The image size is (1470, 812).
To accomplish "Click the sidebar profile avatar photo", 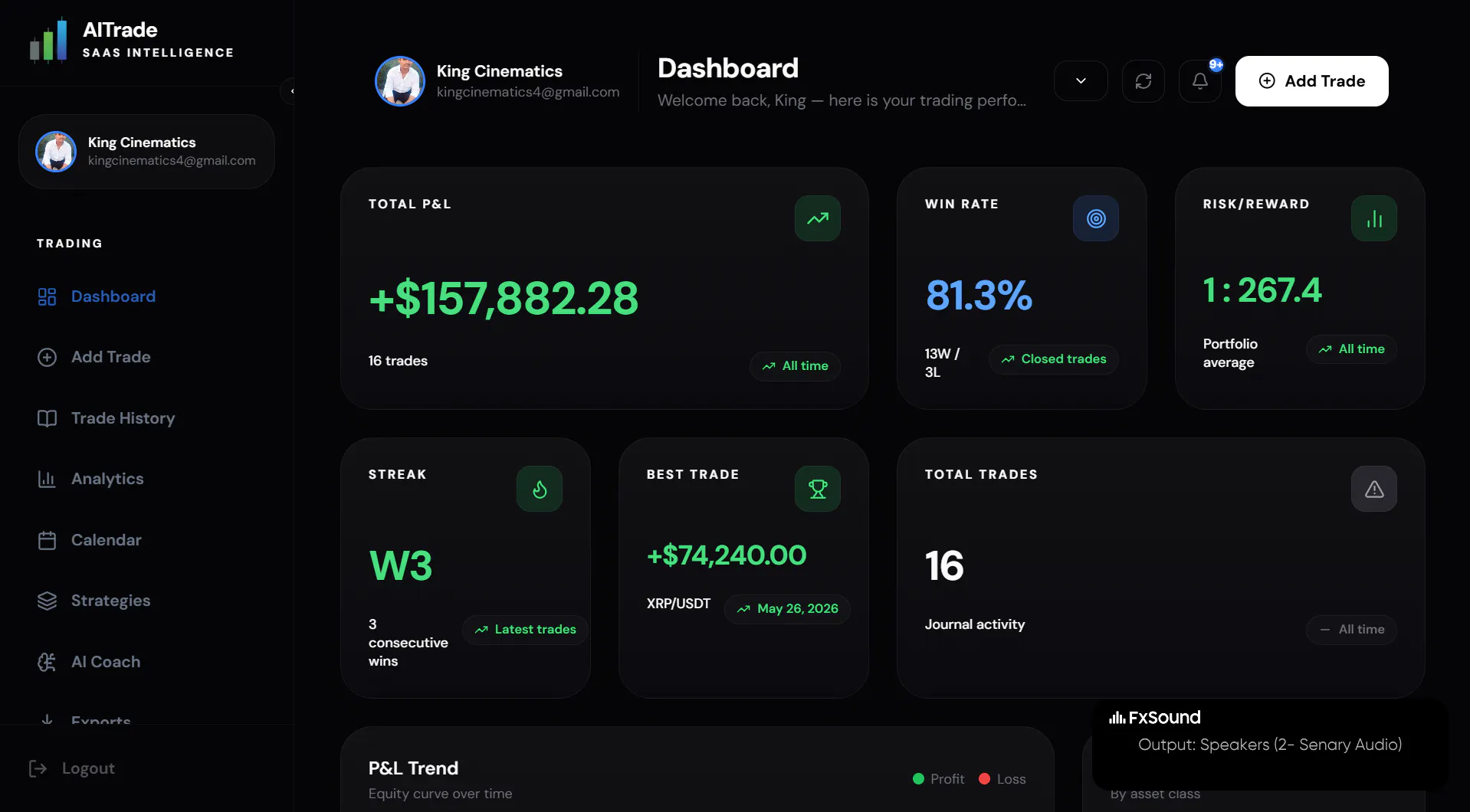I will click(x=56, y=152).
